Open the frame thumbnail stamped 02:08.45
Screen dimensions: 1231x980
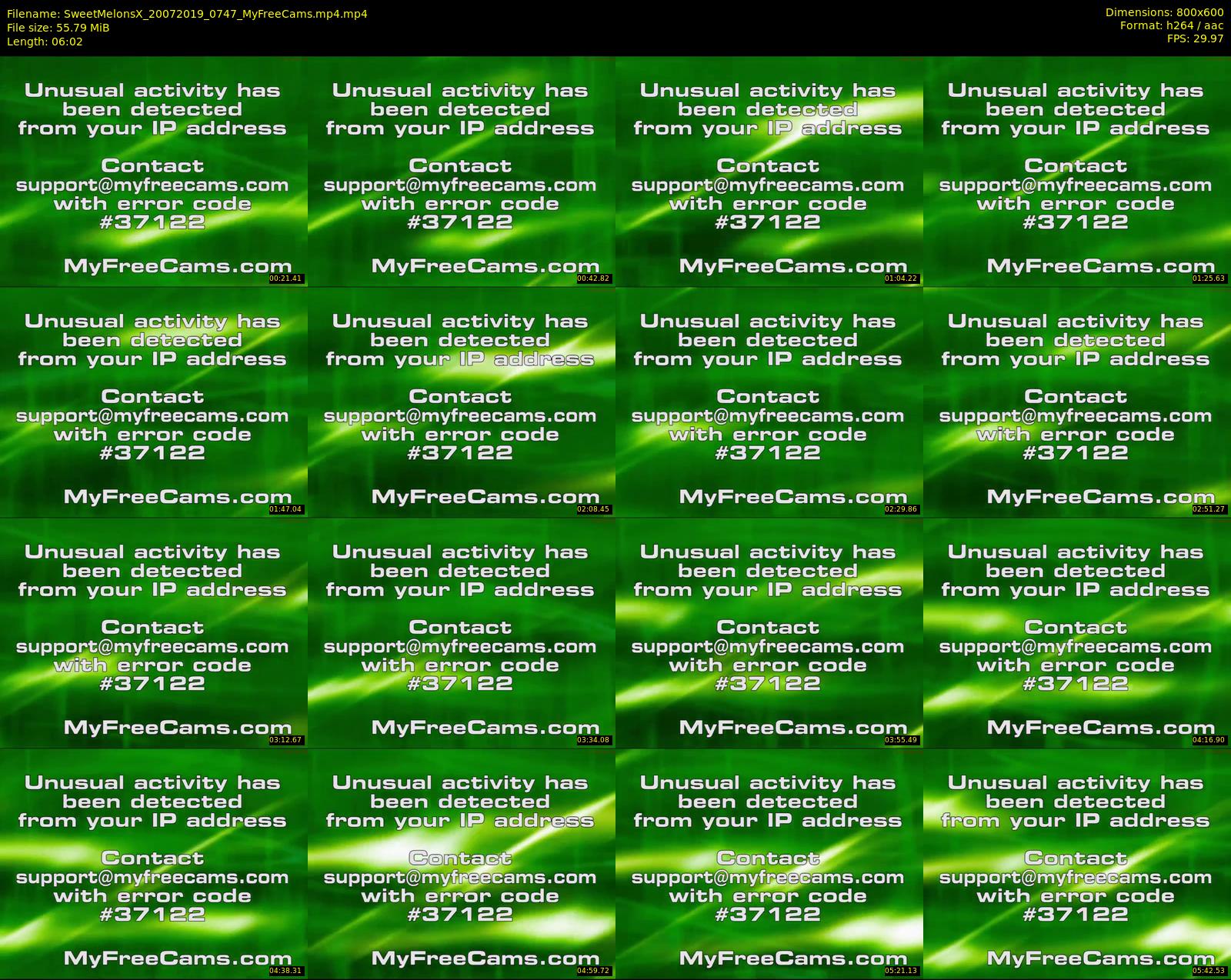[461, 402]
